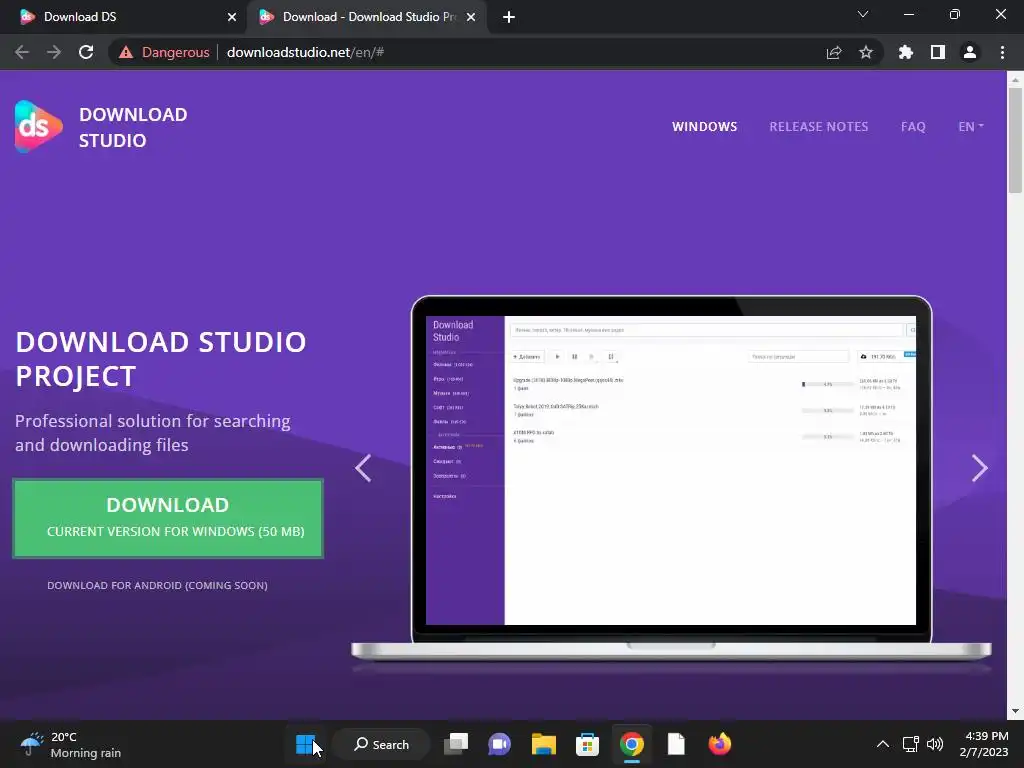Image resolution: width=1024 pixels, height=768 pixels.
Task: Launch Firefox from taskbar
Action: coord(720,744)
